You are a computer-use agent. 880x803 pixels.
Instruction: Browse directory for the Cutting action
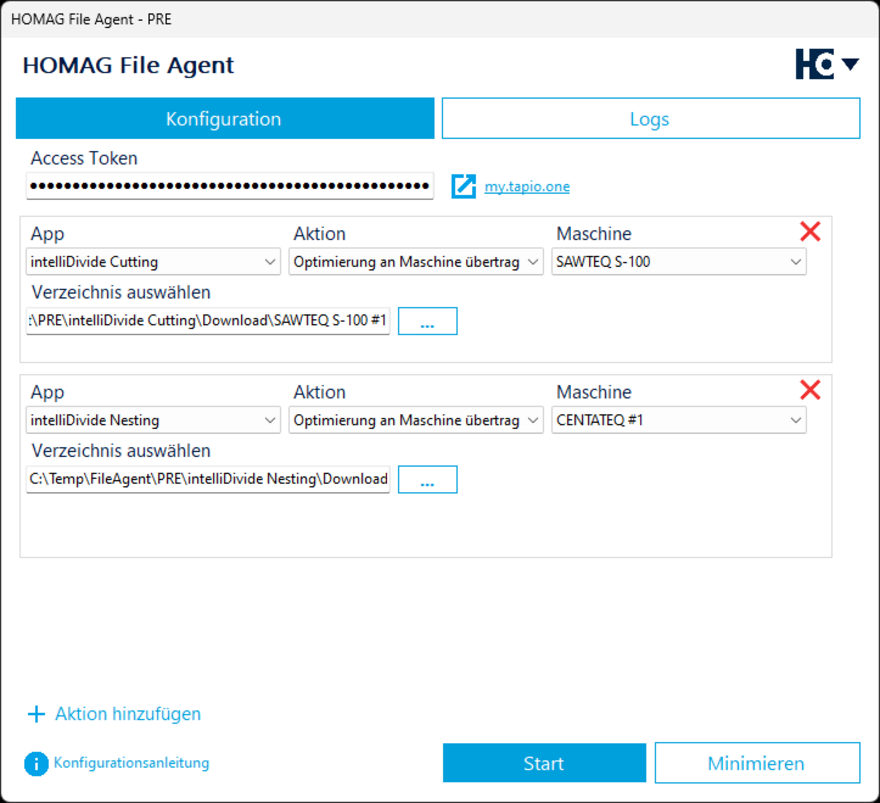click(x=428, y=321)
